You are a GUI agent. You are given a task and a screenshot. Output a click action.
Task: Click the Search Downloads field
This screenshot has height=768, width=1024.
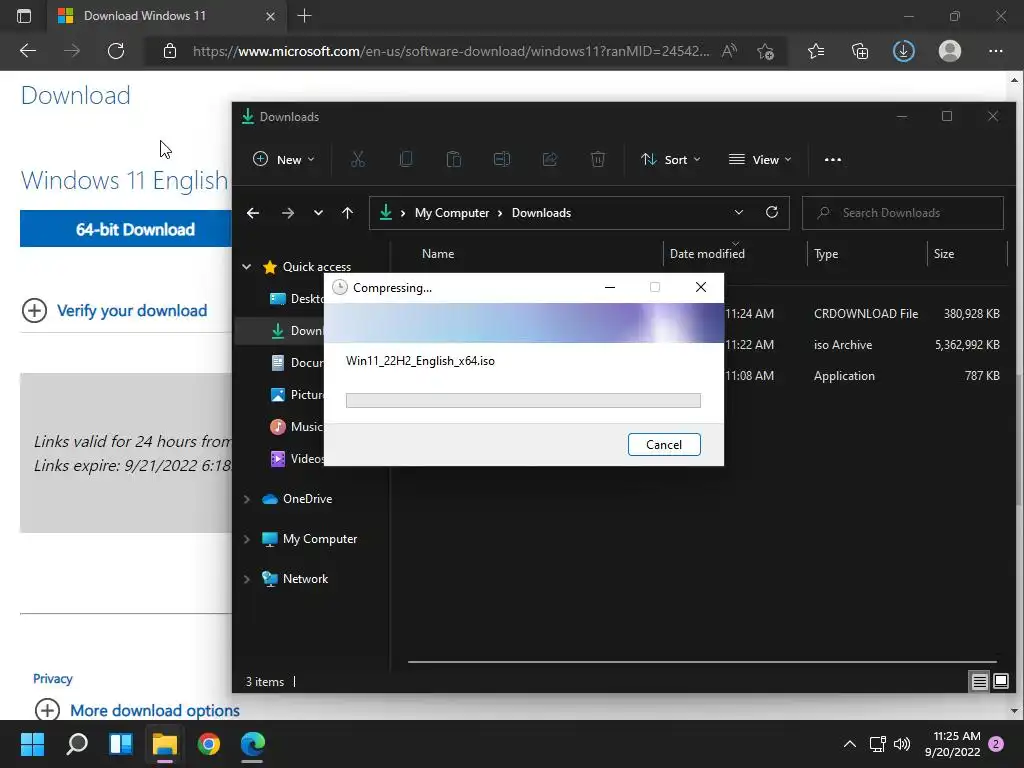pyautogui.click(x=903, y=213)
